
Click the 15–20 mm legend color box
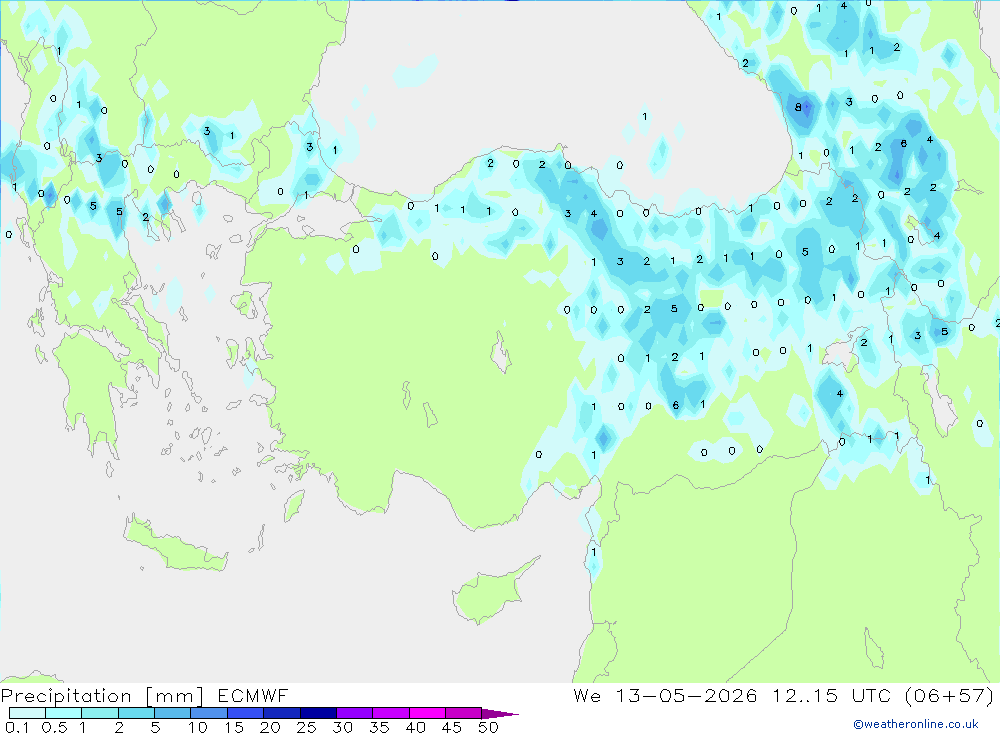[246, 713]
